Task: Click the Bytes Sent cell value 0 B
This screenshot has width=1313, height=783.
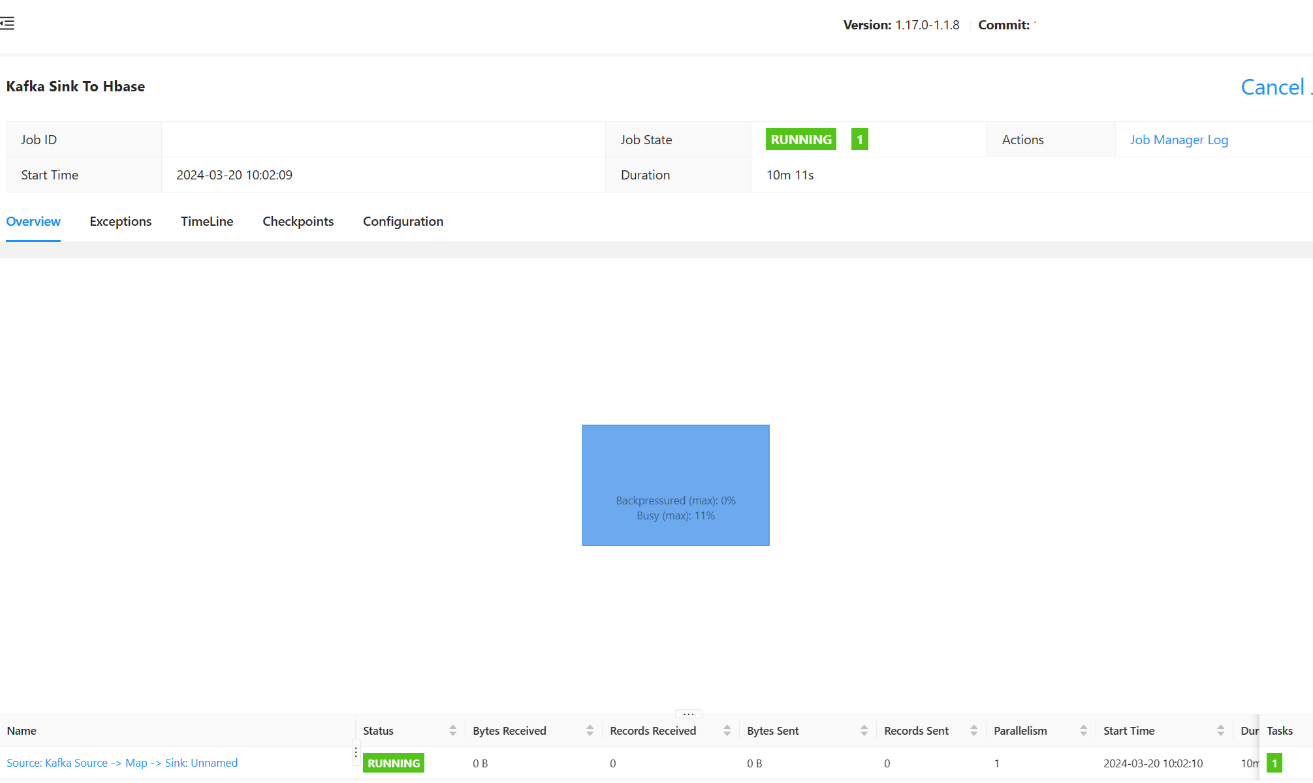Action: click(x=755, y=763)
